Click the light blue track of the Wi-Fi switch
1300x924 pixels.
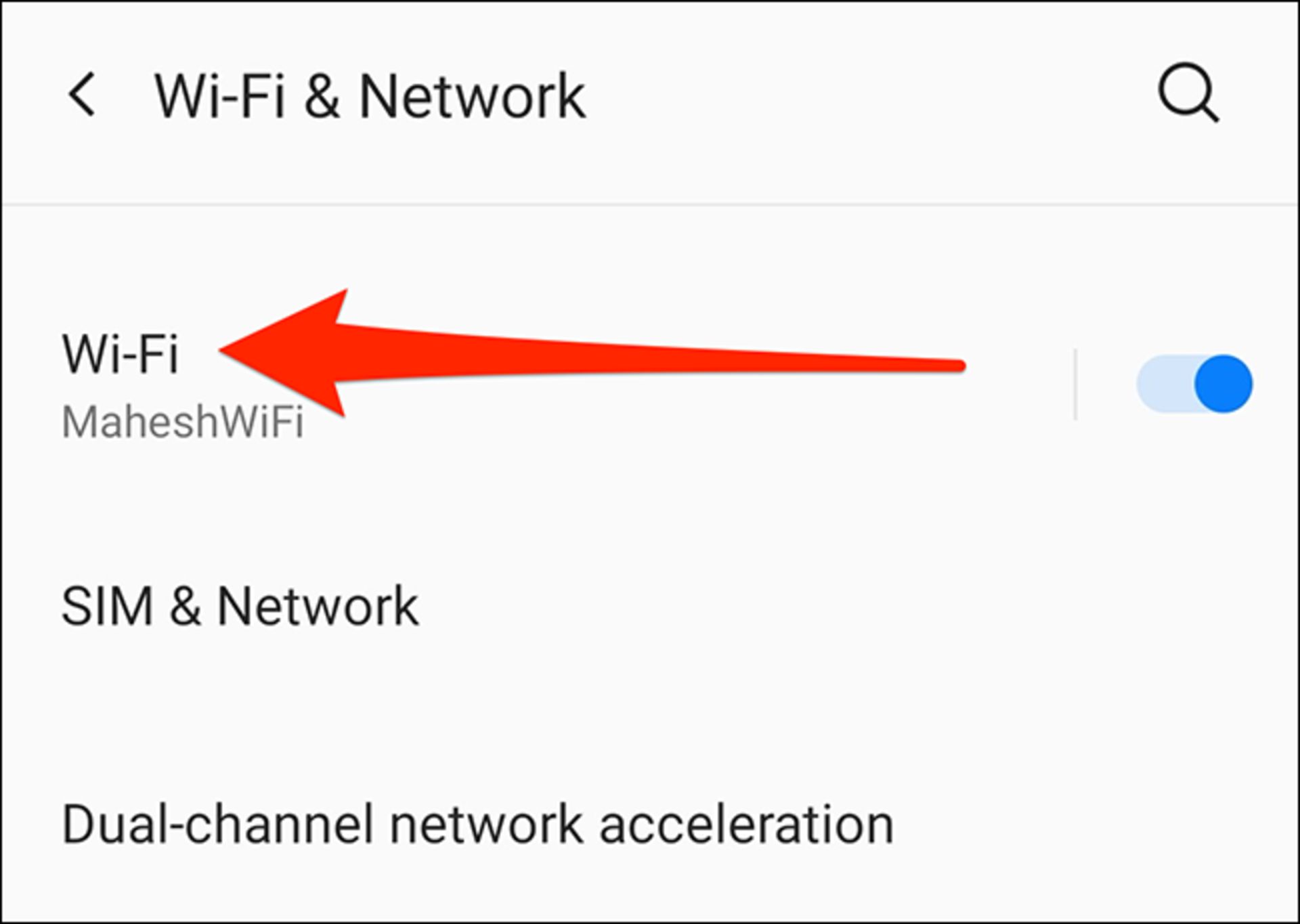click(x=1165, y=384)
